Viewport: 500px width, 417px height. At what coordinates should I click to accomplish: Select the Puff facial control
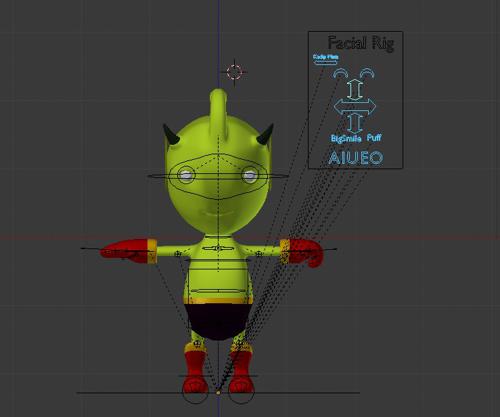[x=374, y=138]
